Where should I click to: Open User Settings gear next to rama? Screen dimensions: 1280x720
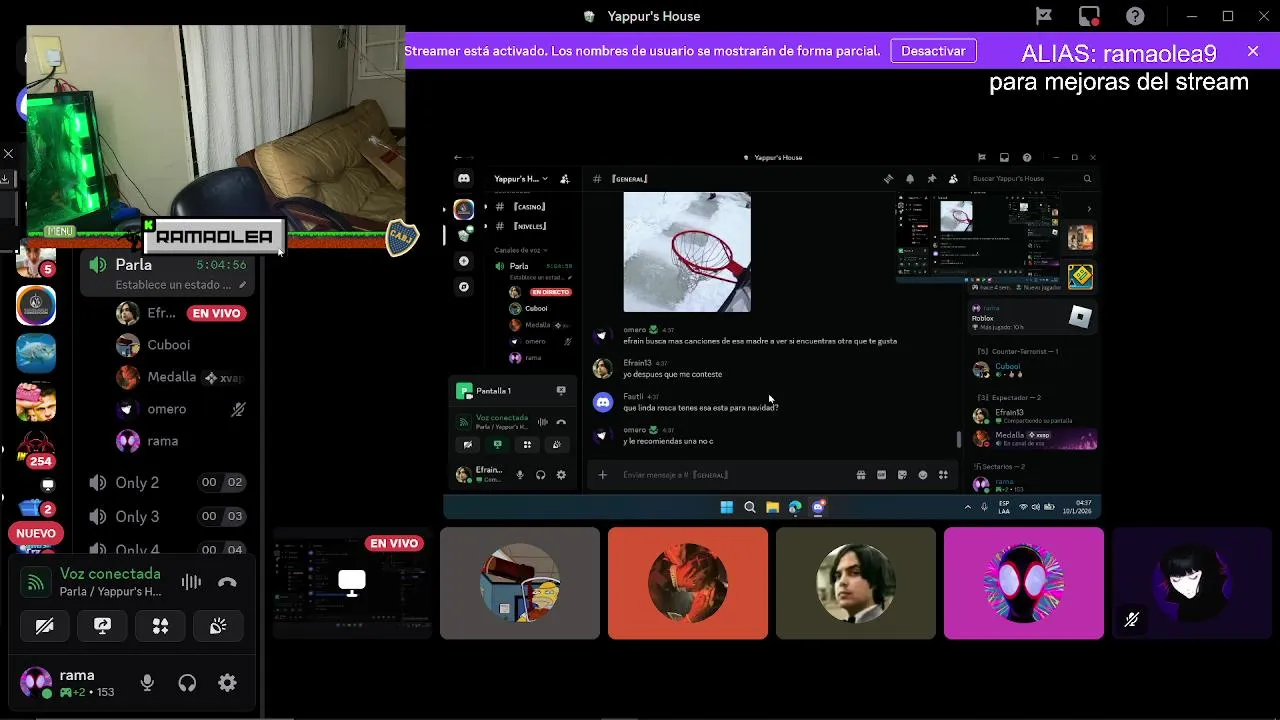point(227,683)
